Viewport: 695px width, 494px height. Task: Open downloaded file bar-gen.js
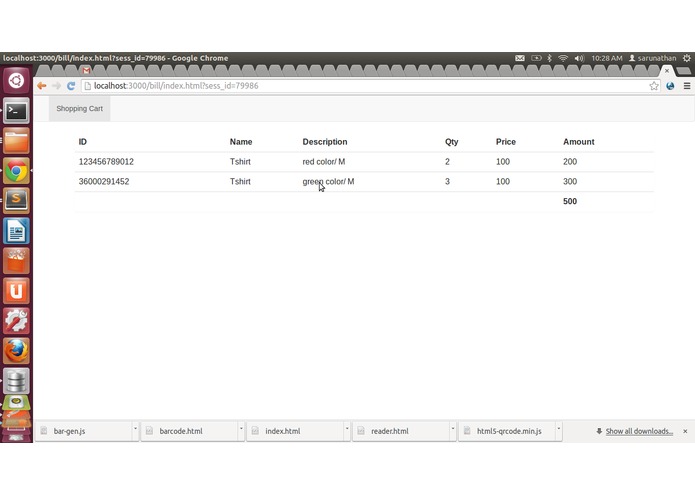(x=84, y=431)
